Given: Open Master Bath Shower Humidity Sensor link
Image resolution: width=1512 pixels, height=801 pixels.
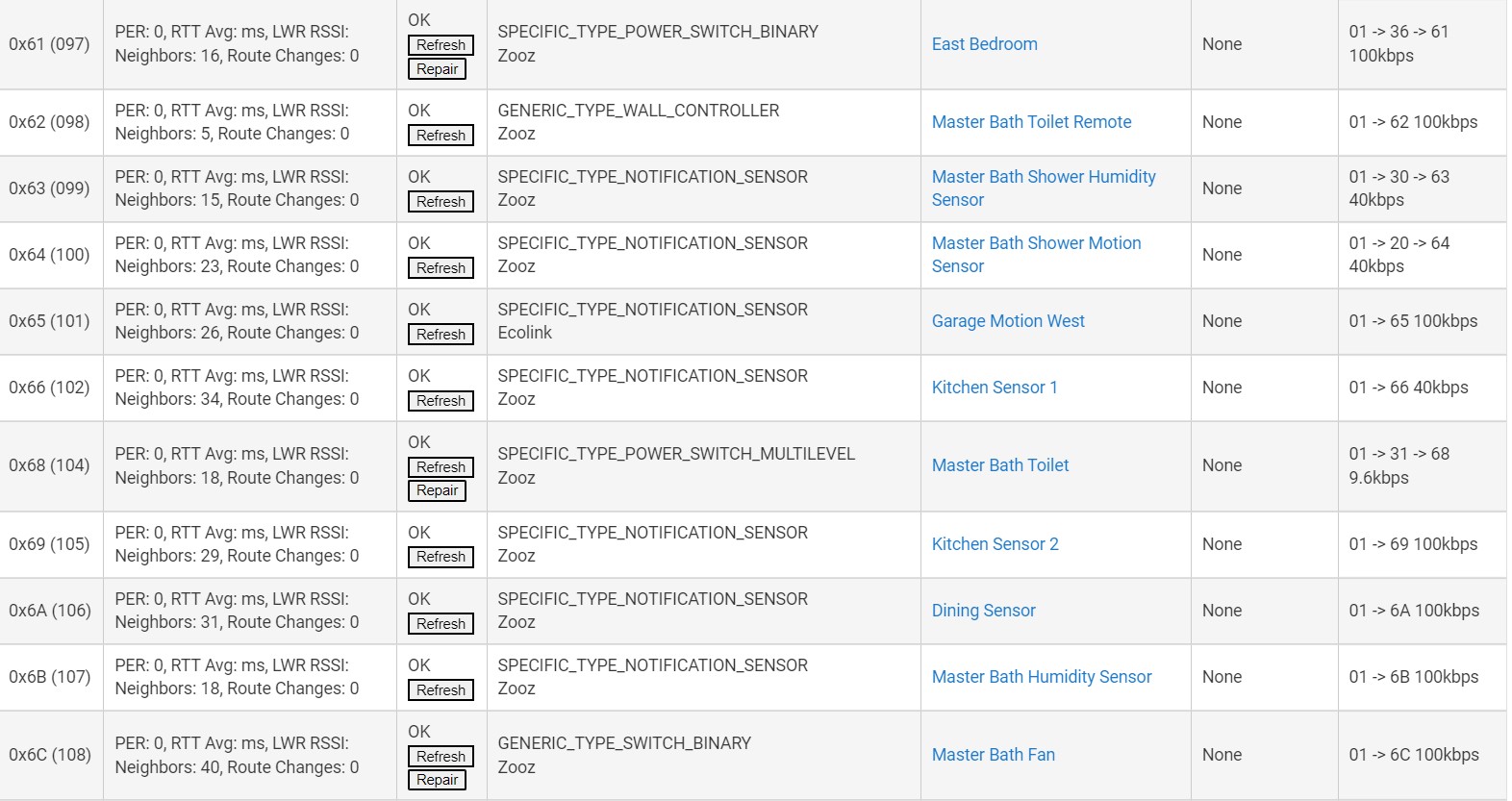Looking at the screenshot, I should click(1044, 188).
